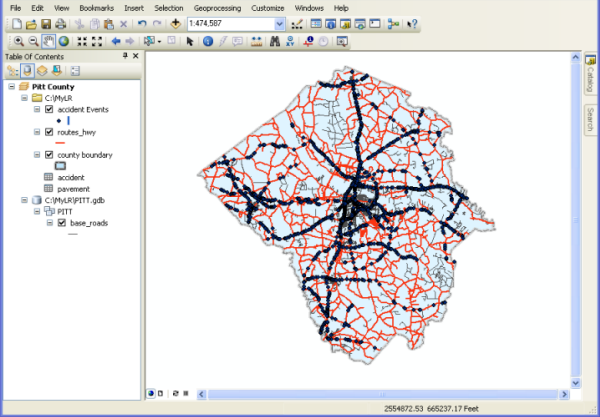Click the Save map document icon
The image size is (600, 417).
[46, 23]
